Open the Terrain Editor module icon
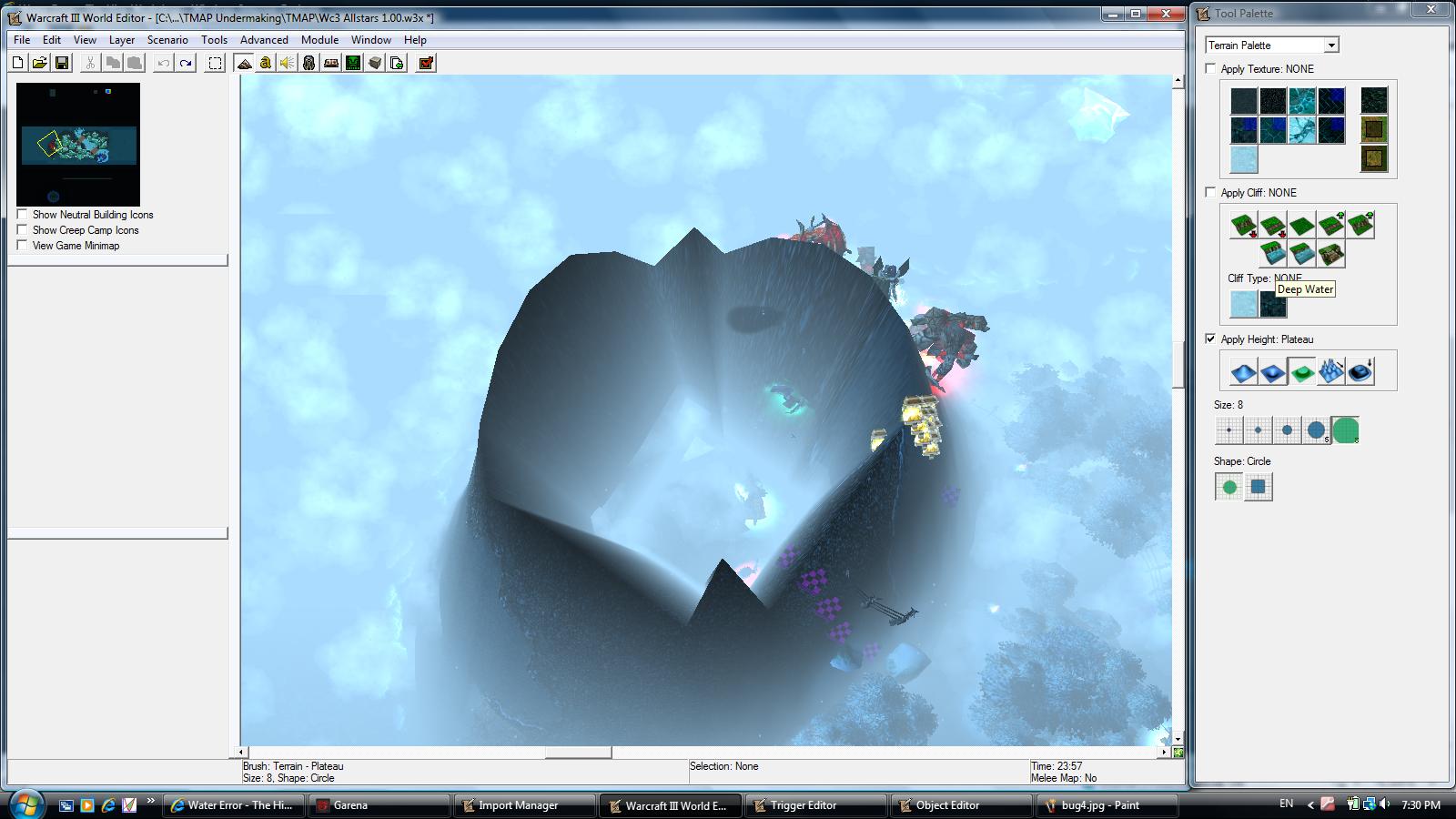 click(x=244, y=63)
